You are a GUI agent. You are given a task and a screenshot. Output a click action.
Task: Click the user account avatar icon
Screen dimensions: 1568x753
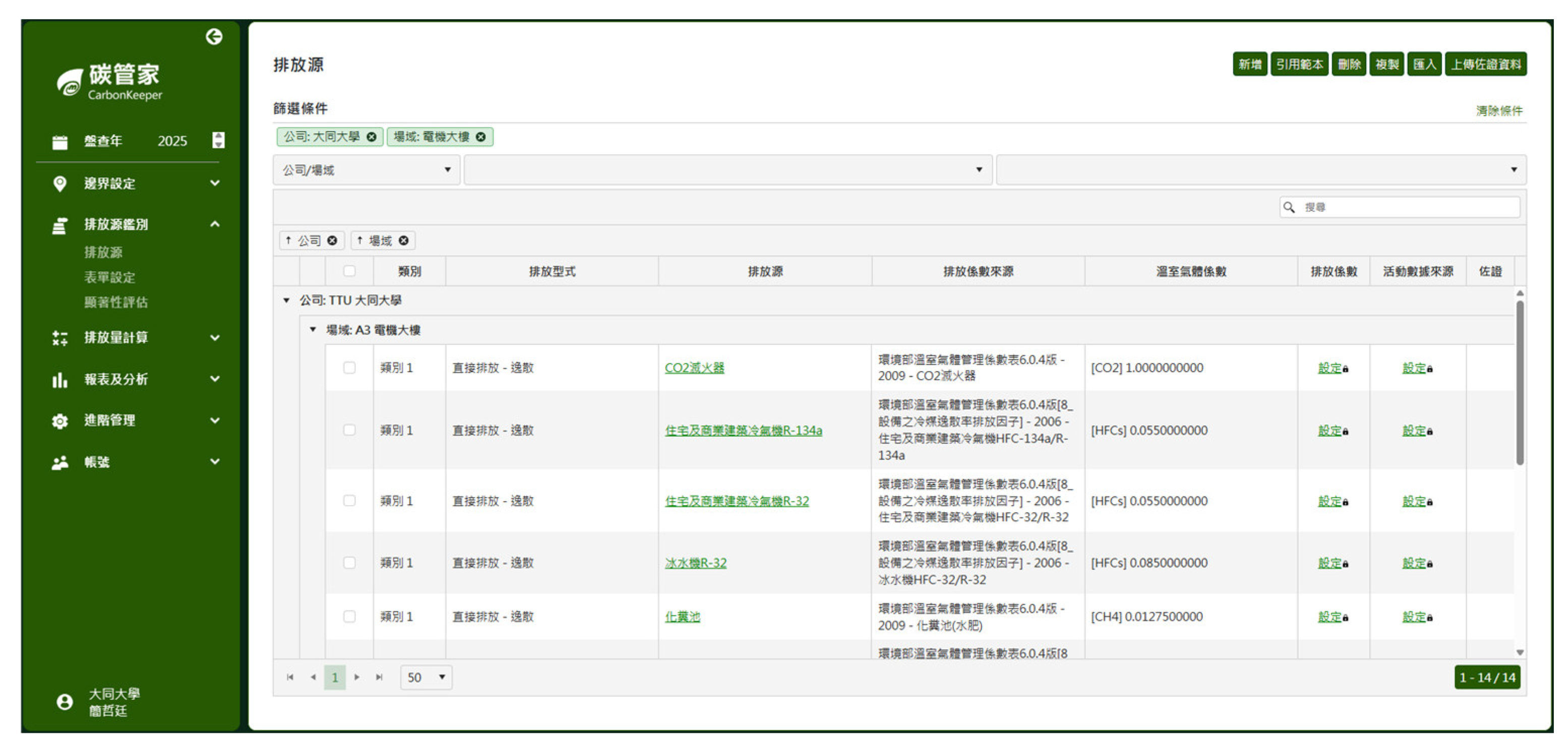point(65,702)
